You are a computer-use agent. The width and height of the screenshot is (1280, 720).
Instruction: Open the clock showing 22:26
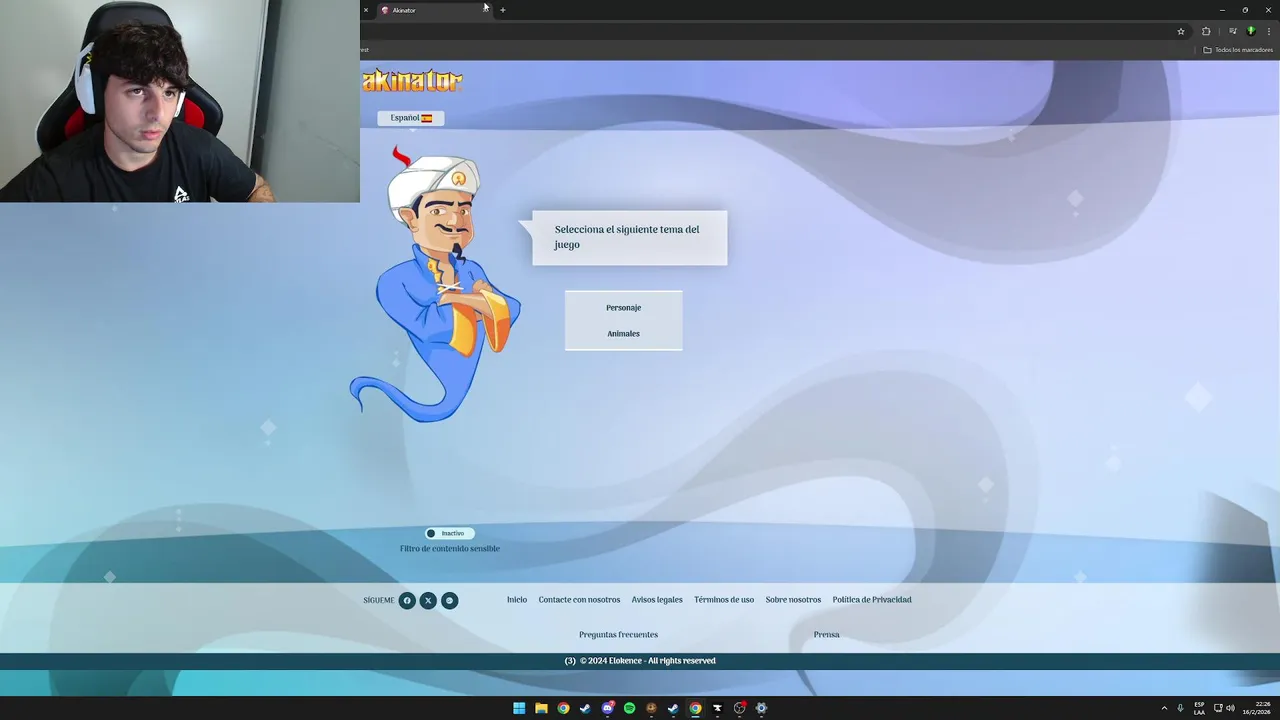(1257, 708)
